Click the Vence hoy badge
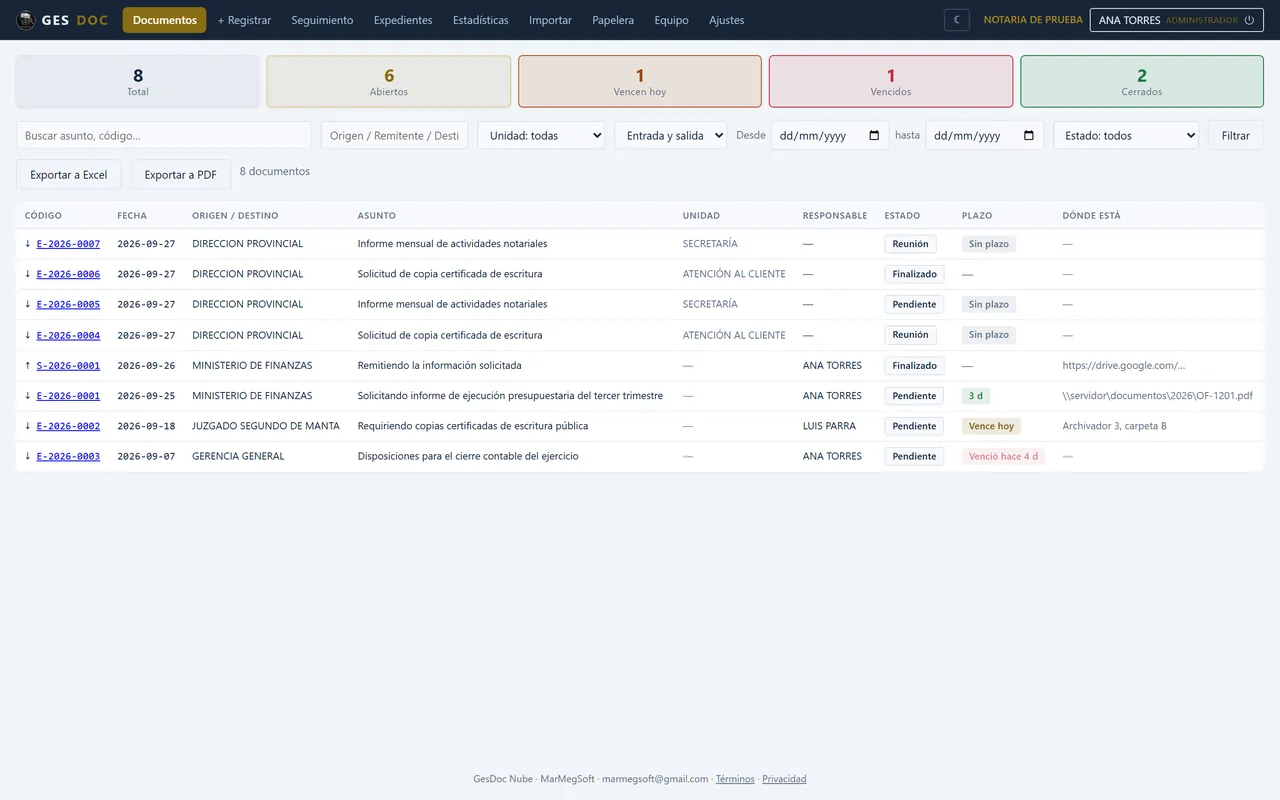Image resolution: width=1280 pixels, height=800 pixels. coord(991,426)
